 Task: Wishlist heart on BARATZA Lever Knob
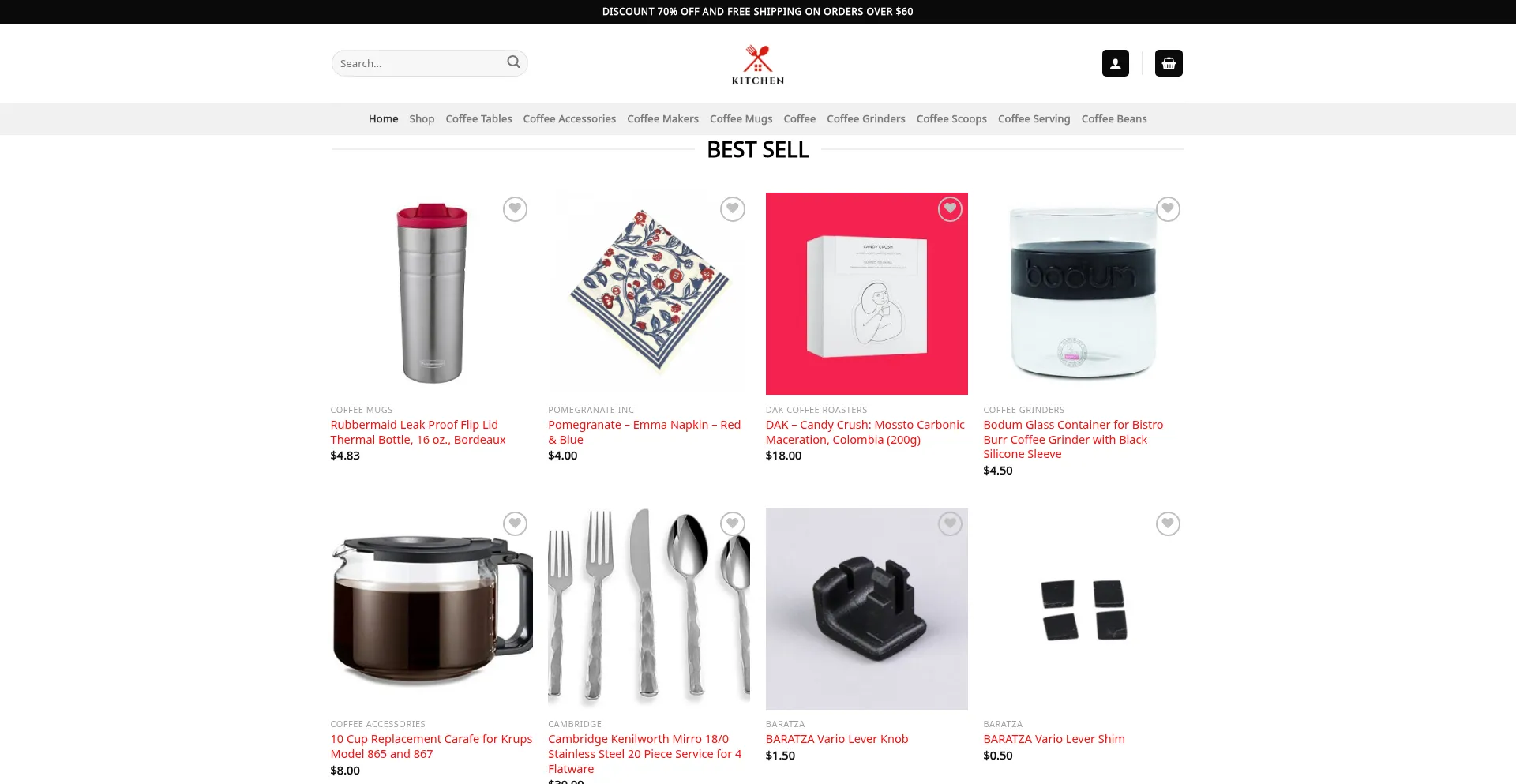[950, 523]
